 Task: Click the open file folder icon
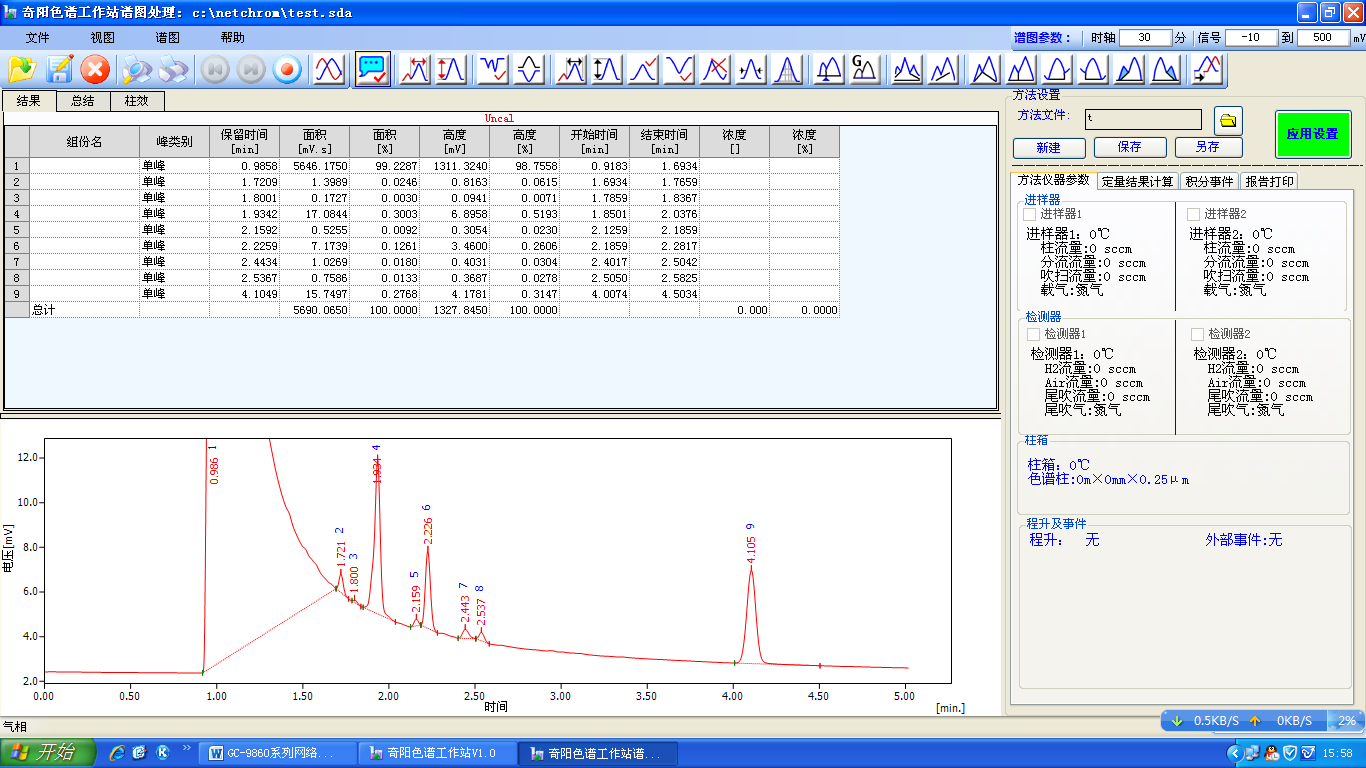click(x=22, y=69)
